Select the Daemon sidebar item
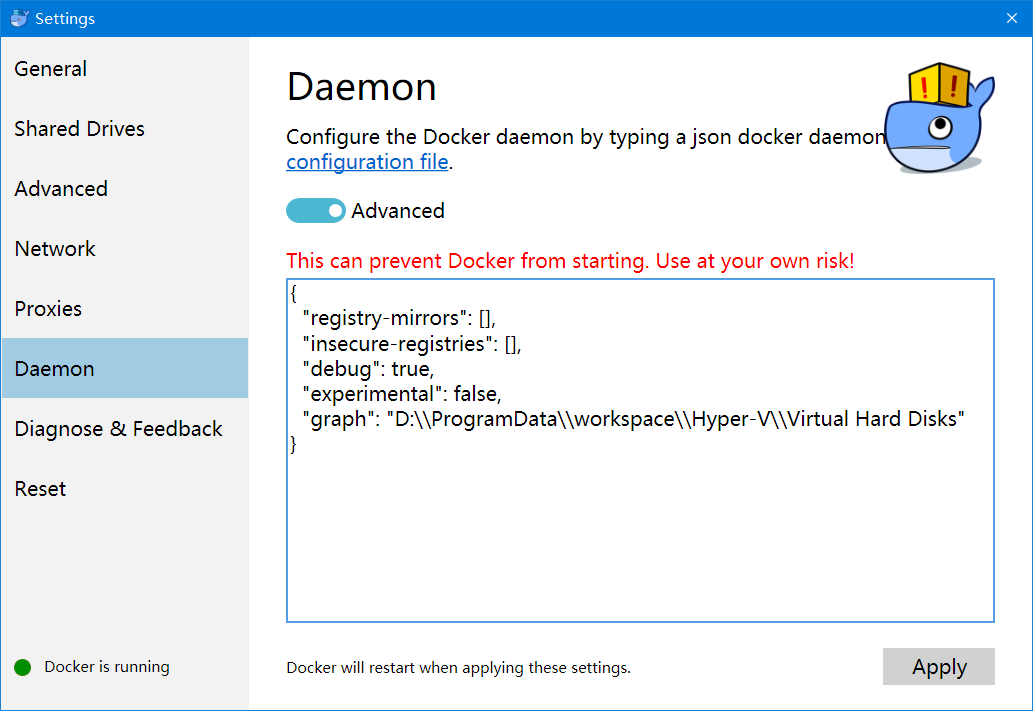 coord(125,368)
